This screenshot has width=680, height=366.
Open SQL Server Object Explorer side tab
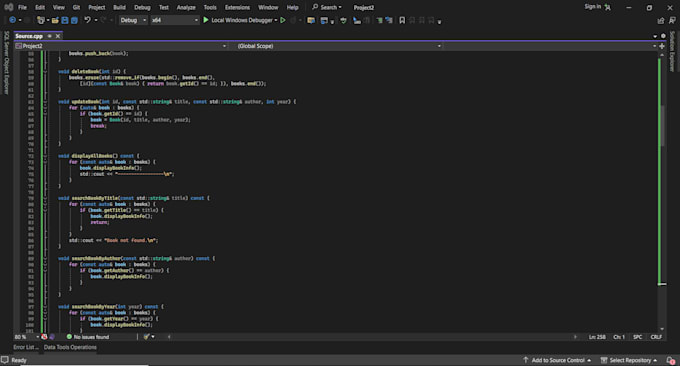click(6, 62)
